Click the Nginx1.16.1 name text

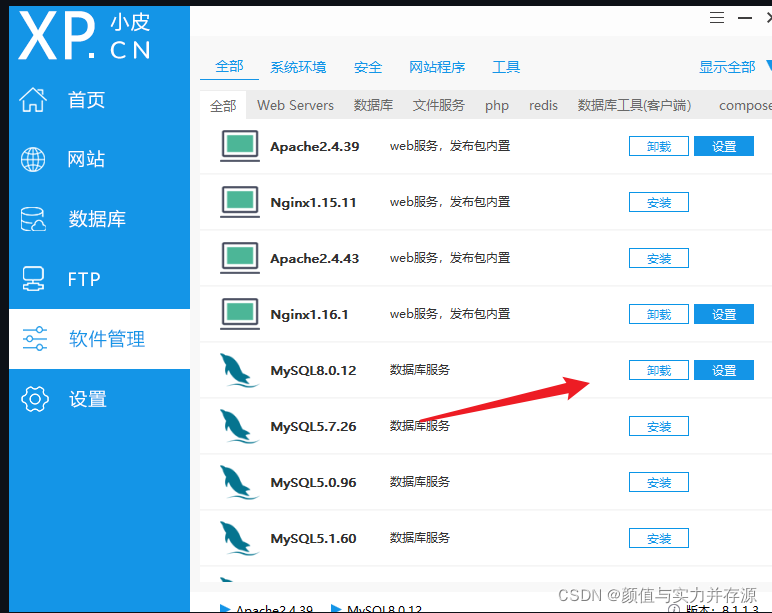point(309,315)
